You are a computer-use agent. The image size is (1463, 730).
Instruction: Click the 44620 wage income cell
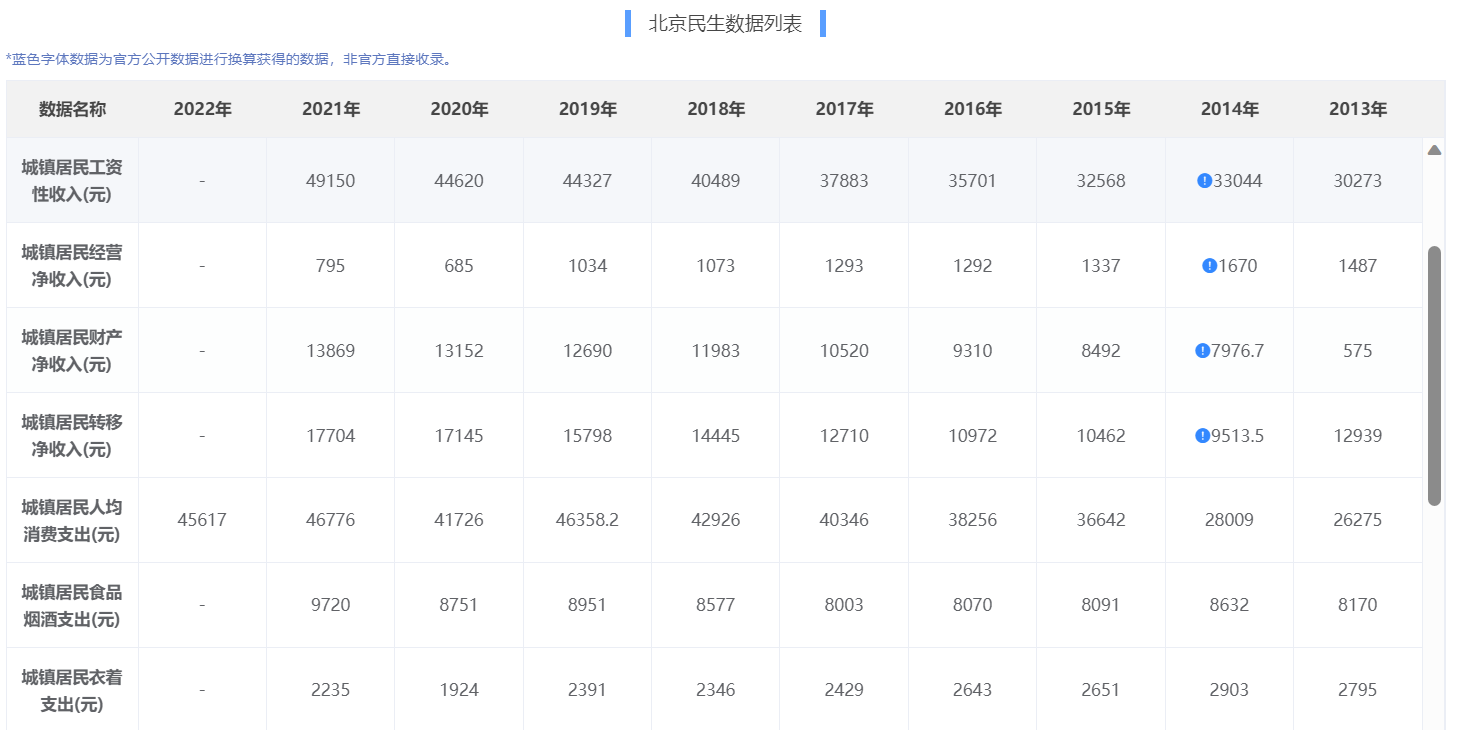click(459, 181)
